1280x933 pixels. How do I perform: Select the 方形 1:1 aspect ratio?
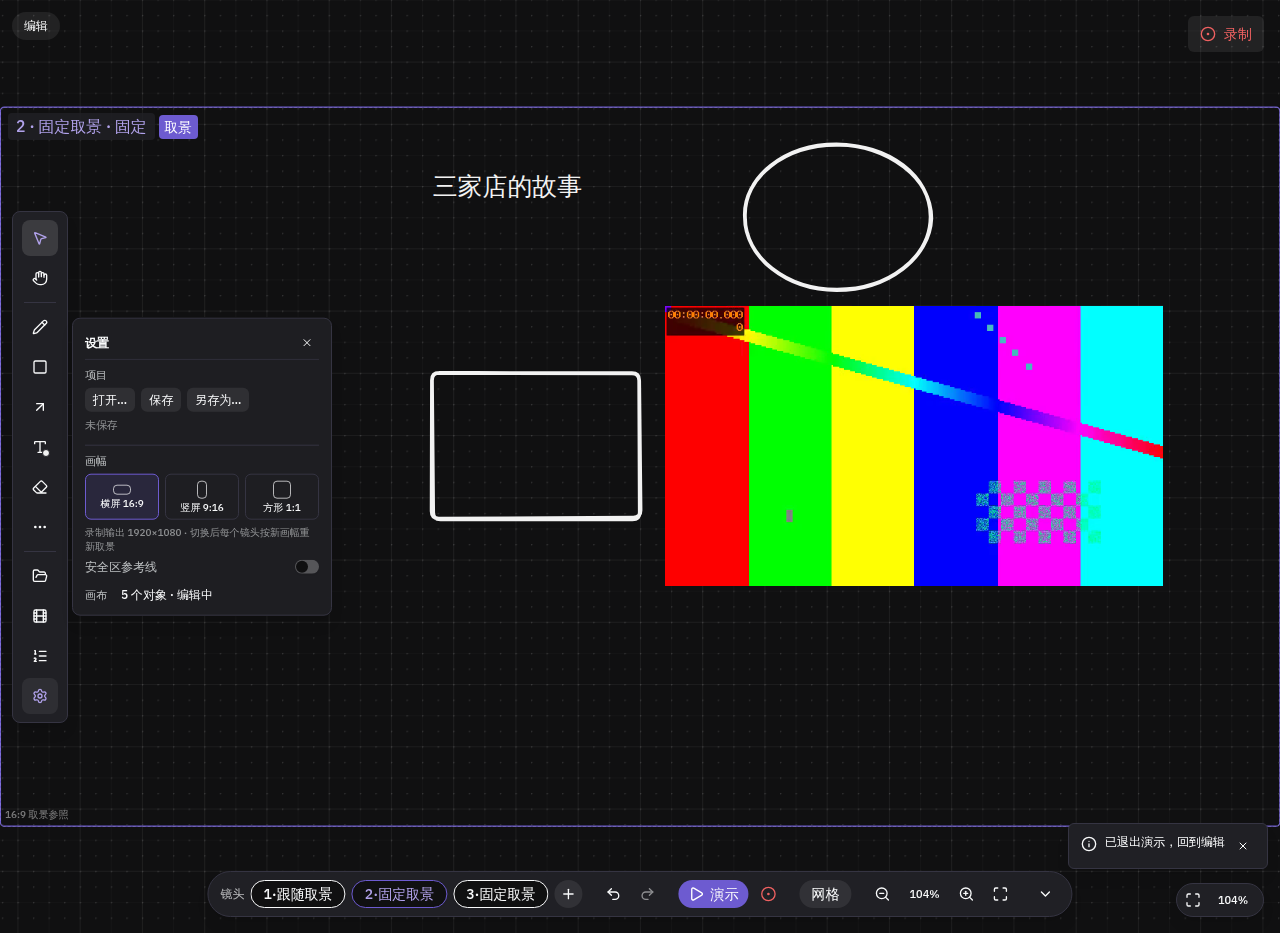(x=282, y=497)
